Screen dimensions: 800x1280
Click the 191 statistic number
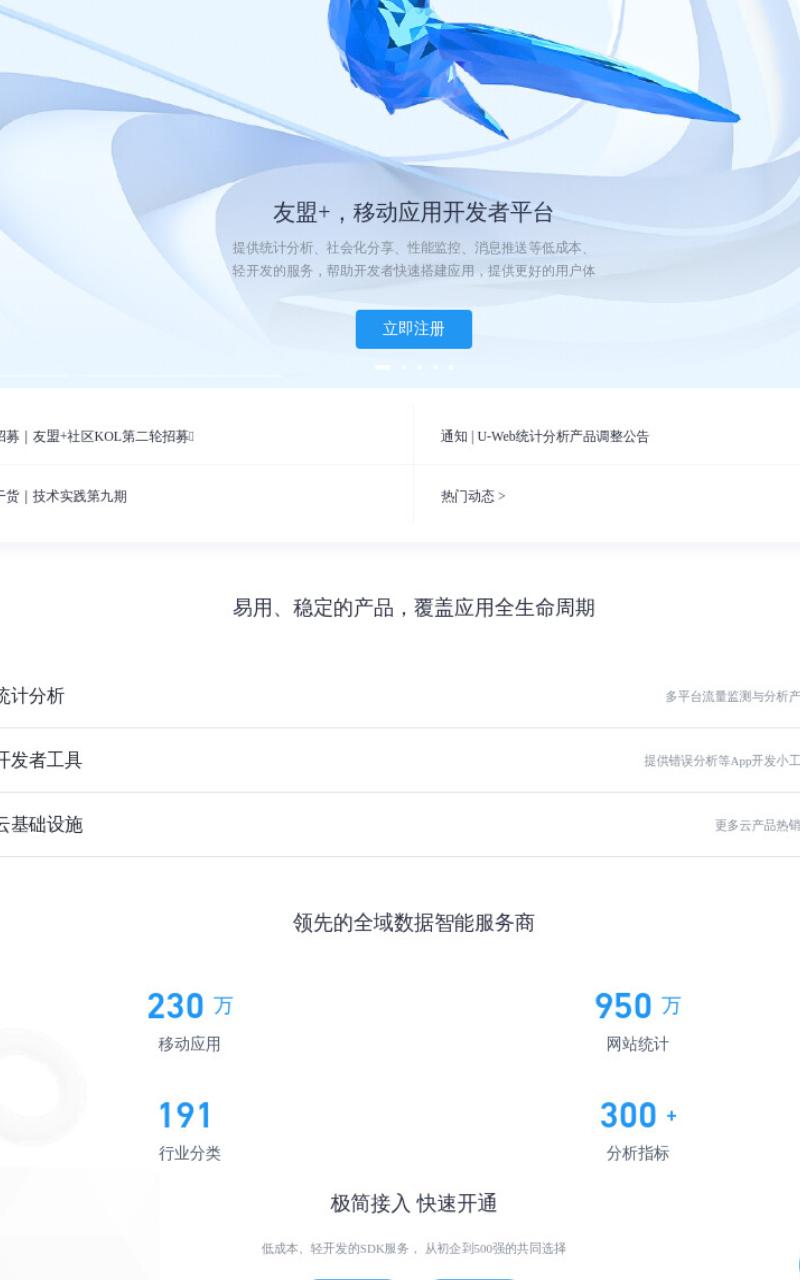pos(186,1115)
